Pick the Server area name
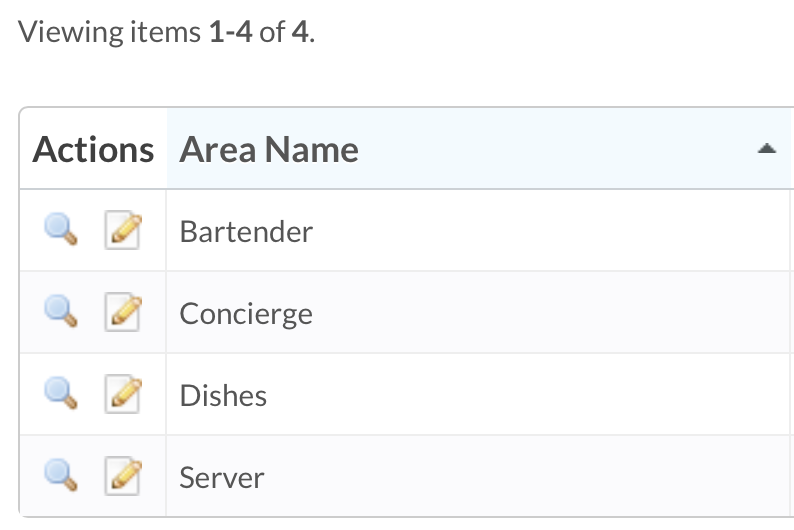The height and width of the screenshot is (530, 794). pos(222,478)
